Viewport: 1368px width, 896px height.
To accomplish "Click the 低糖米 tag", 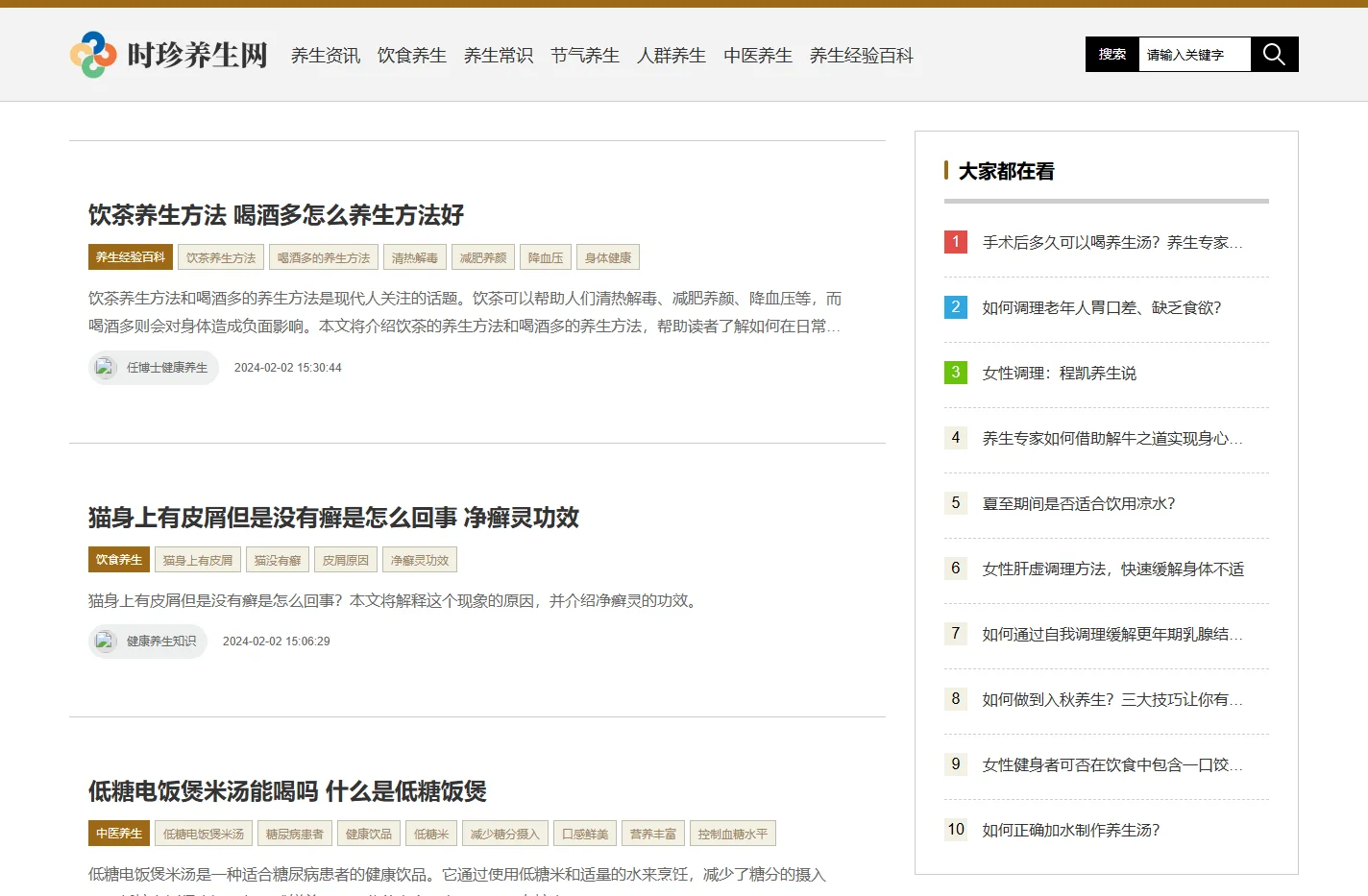I will [431, 834].
